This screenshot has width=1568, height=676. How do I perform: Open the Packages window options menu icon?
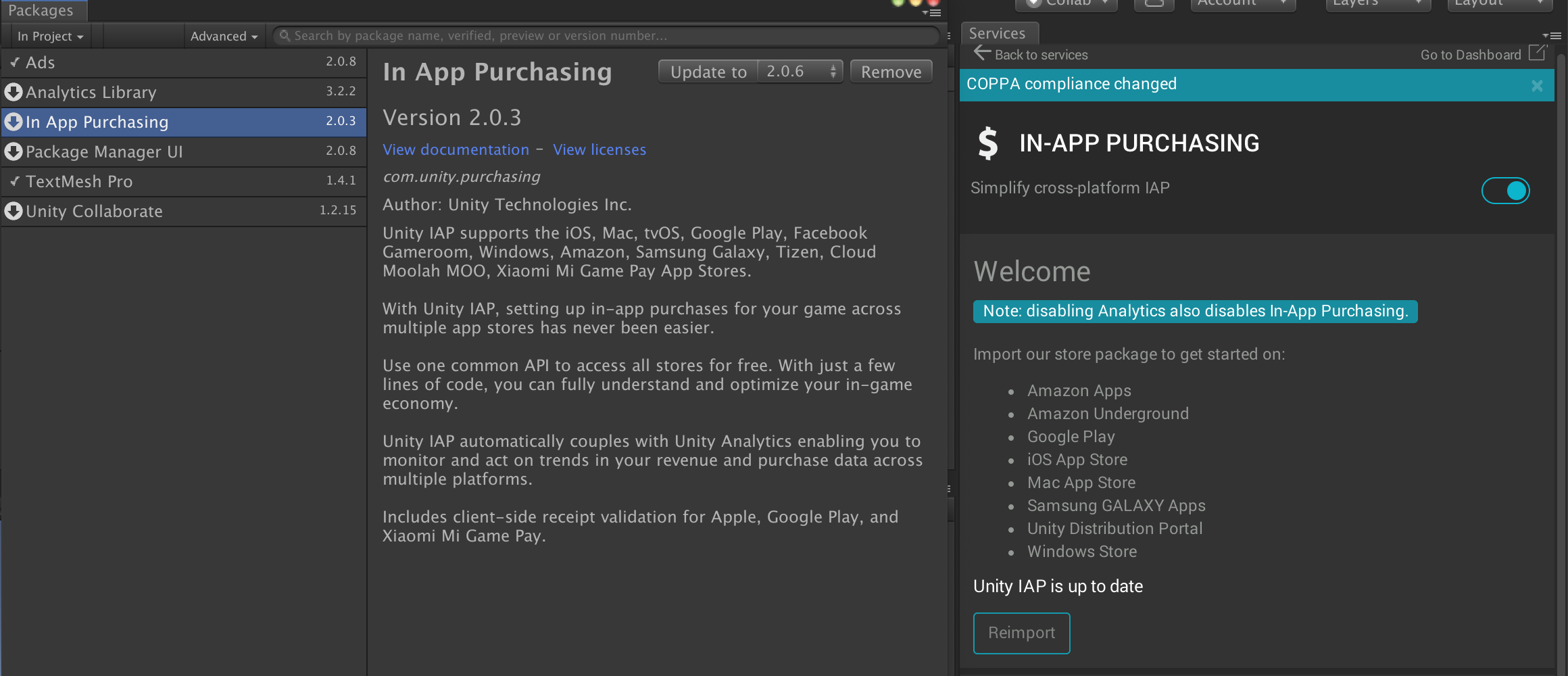tap(932, 12)
